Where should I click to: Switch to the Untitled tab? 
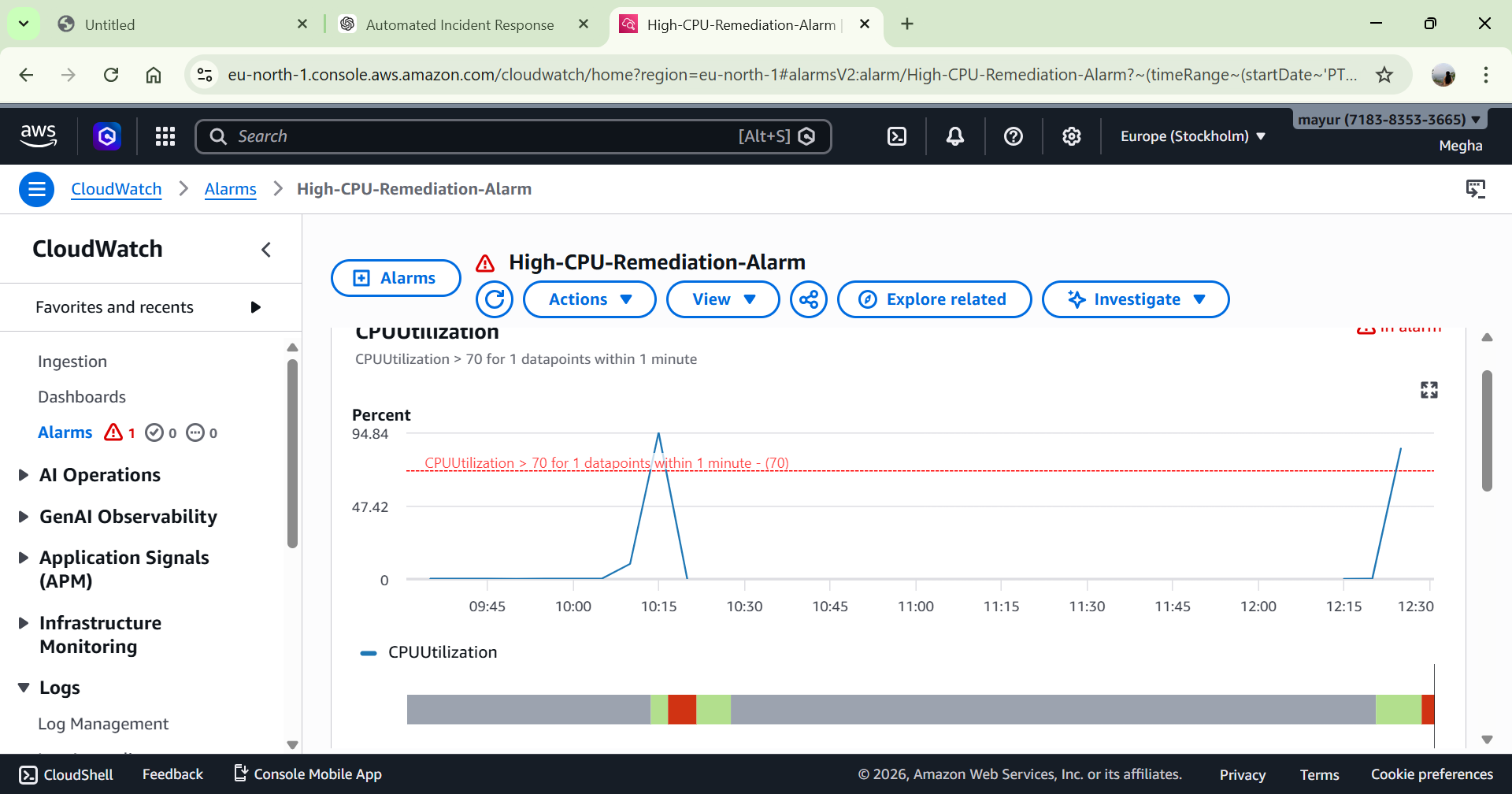(x=183, y=24)
